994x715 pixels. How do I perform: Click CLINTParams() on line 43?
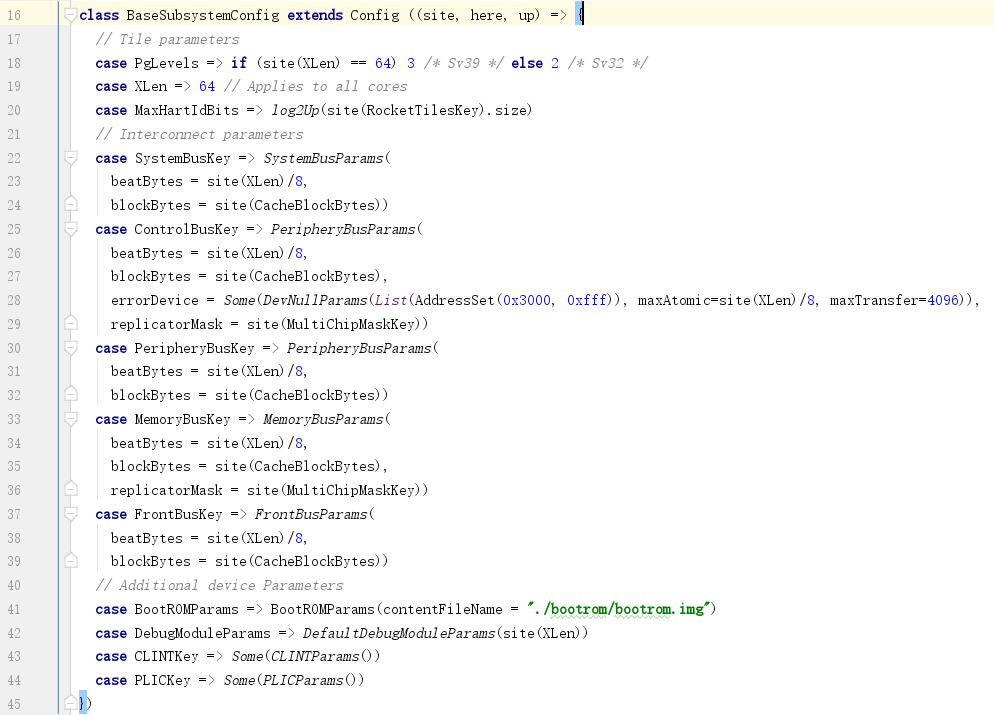323,657
